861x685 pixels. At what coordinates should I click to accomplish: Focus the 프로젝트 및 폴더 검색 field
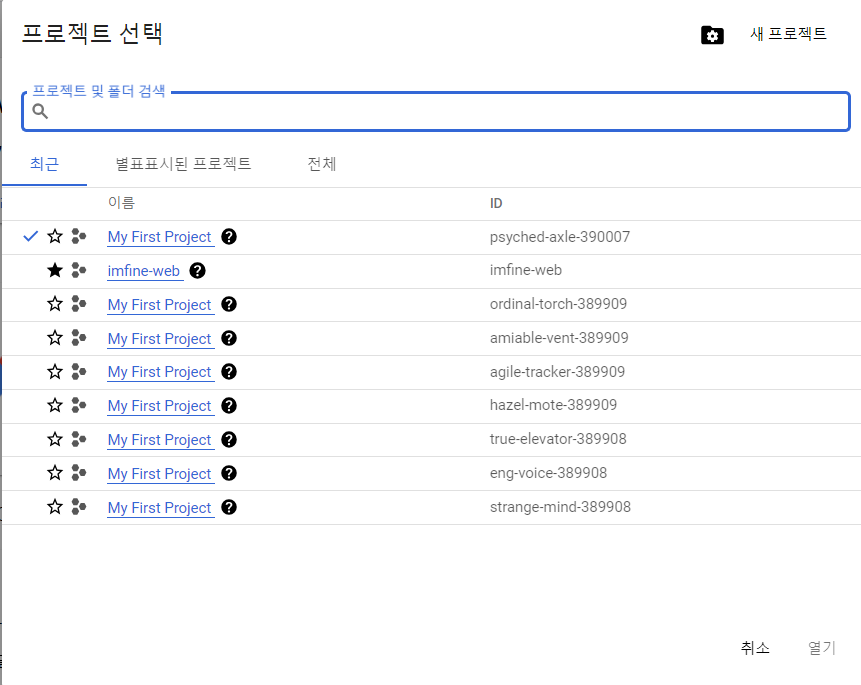(436, 112)
